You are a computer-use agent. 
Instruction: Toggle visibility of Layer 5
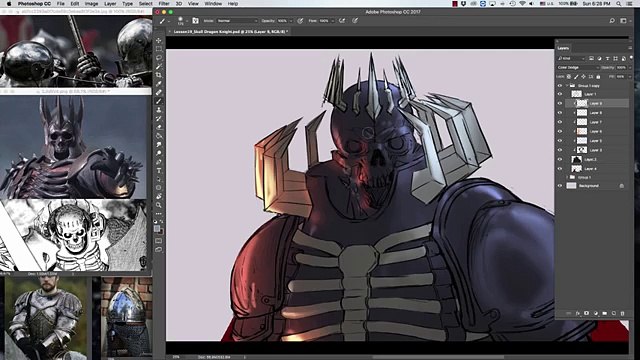click(560, 141)
